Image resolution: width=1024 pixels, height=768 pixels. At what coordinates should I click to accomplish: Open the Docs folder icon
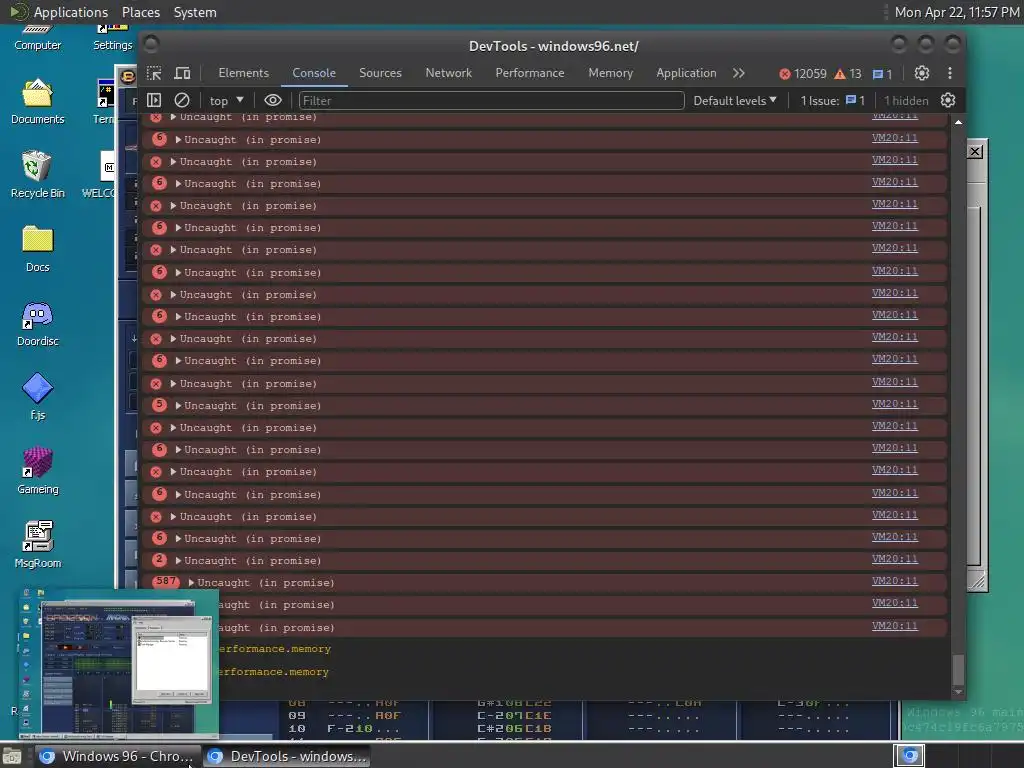click(37, 249)
